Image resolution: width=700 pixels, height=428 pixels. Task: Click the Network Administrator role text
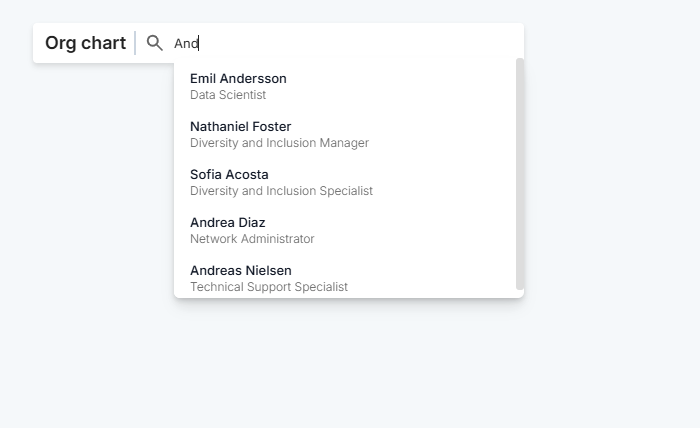click(252, 239)
